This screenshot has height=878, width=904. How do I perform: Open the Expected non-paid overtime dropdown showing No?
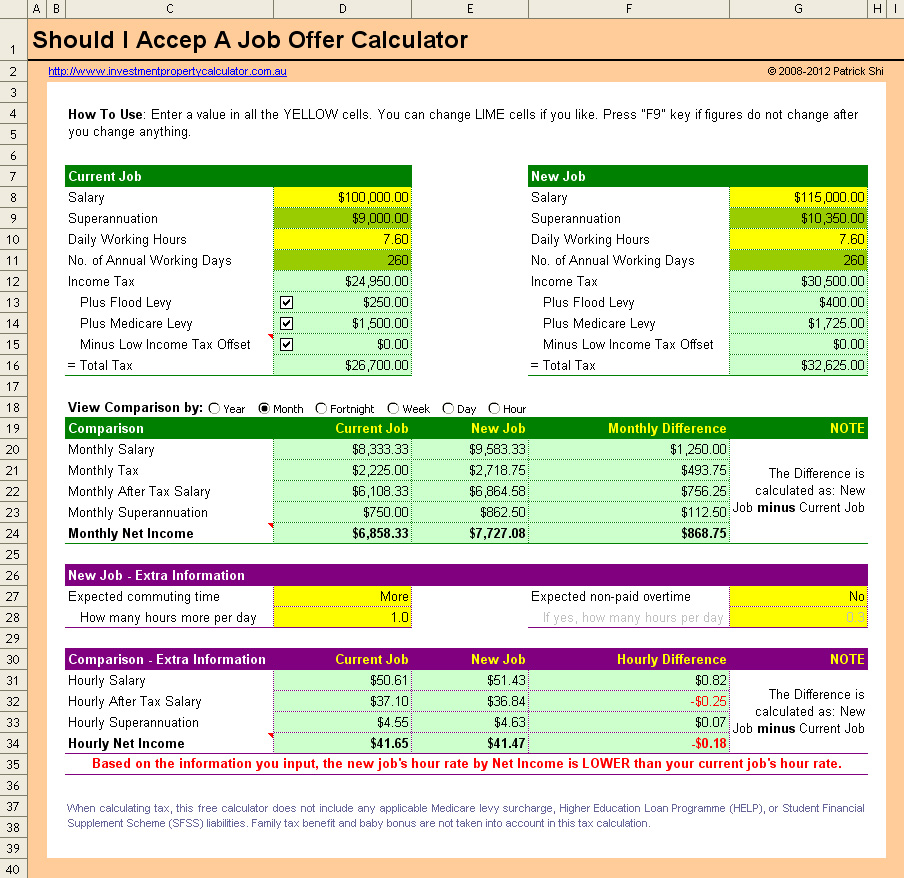pyautogui.click(x=798, y=597)
